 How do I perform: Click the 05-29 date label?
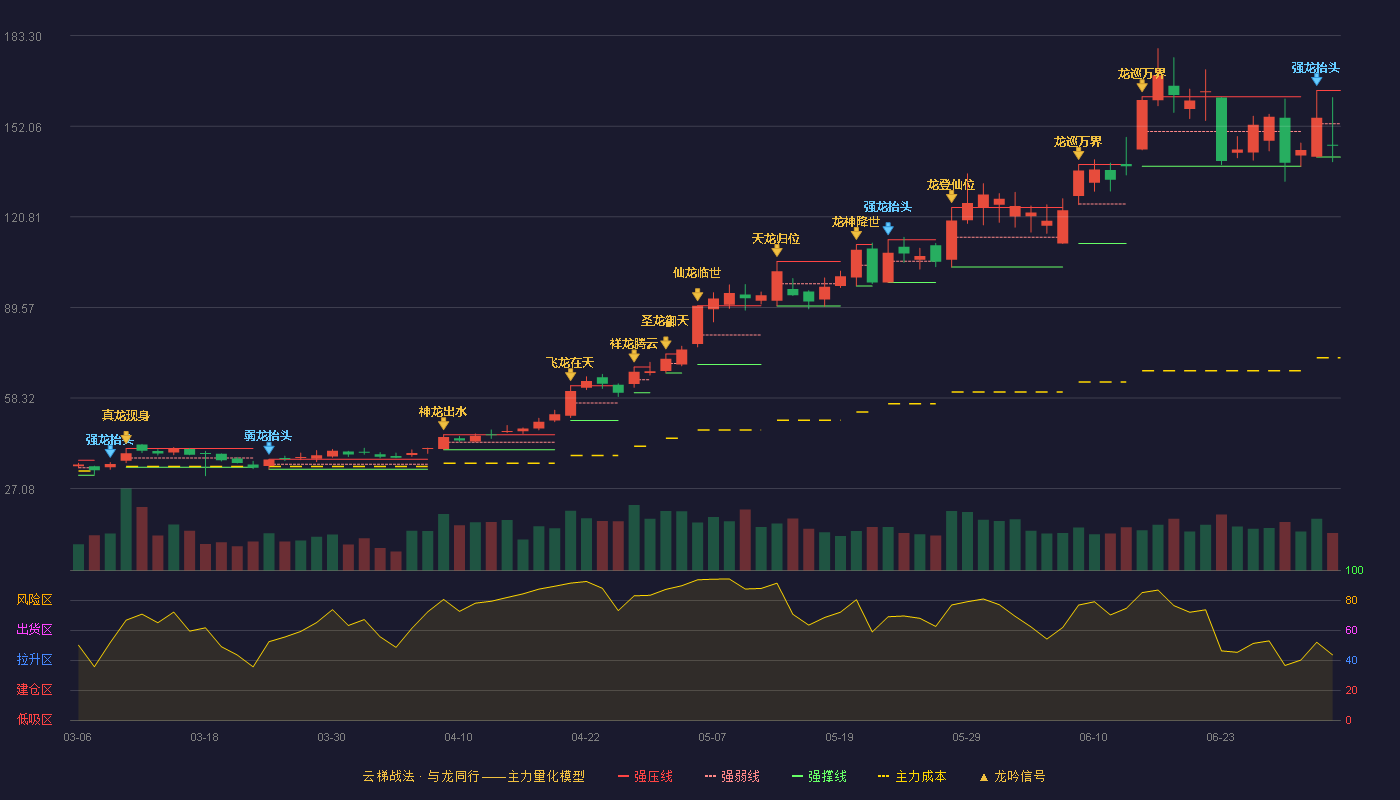[966, 737]
